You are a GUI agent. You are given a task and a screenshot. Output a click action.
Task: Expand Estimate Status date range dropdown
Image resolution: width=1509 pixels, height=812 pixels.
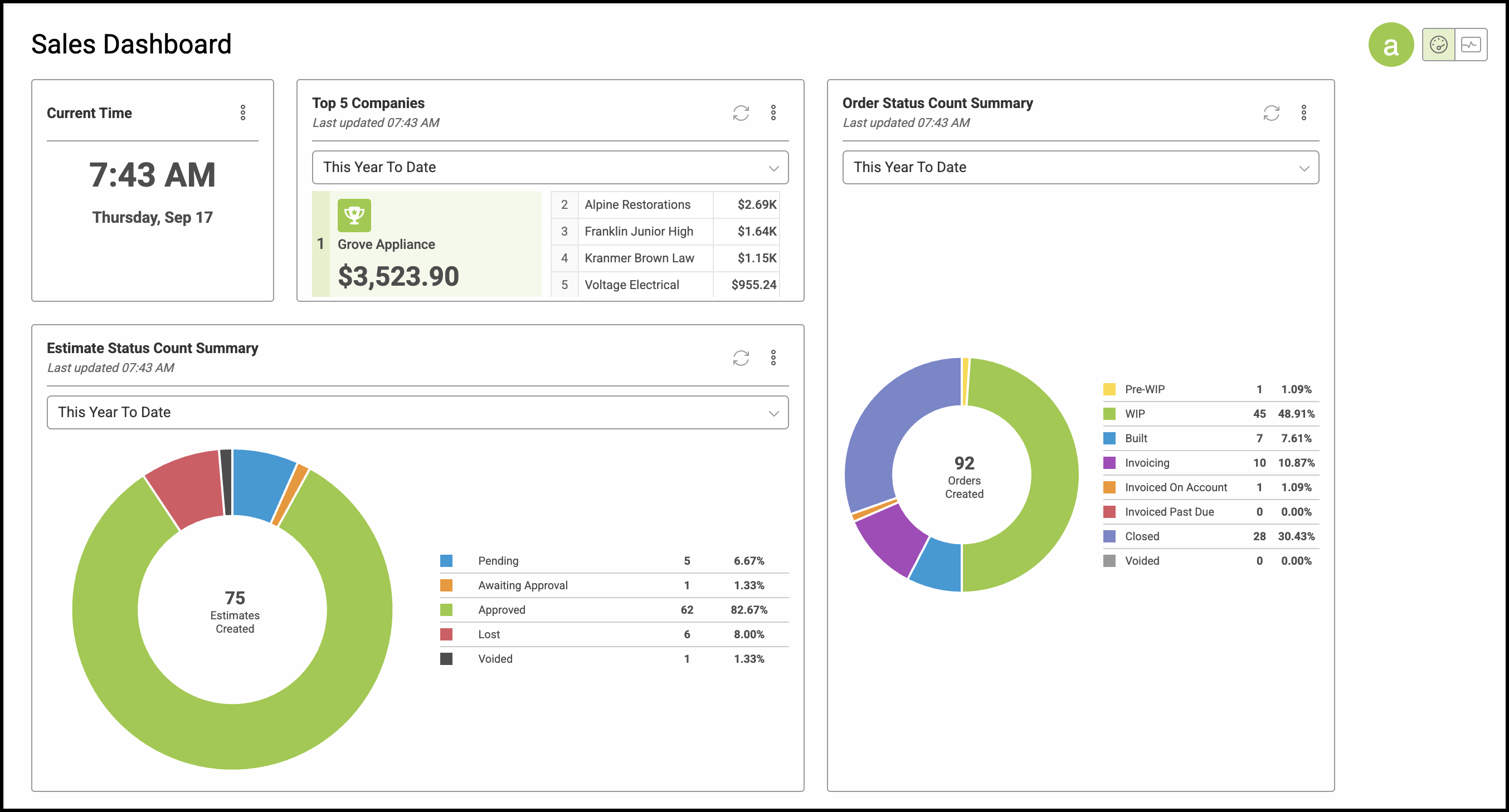417,412
